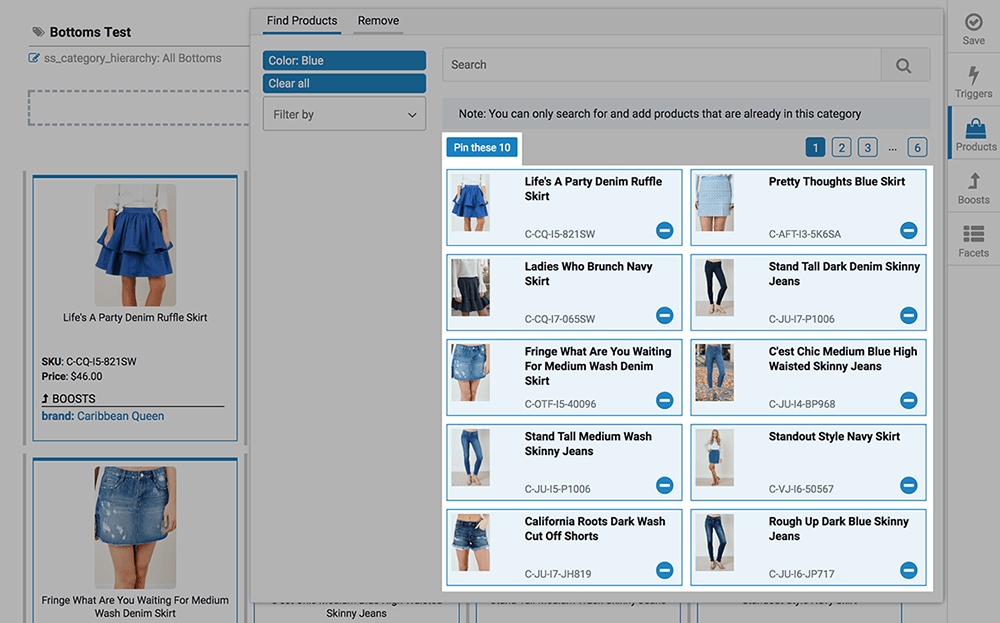Go to results page 2
The height and width of the screenshot is (623, 1000).
[842, 148]
